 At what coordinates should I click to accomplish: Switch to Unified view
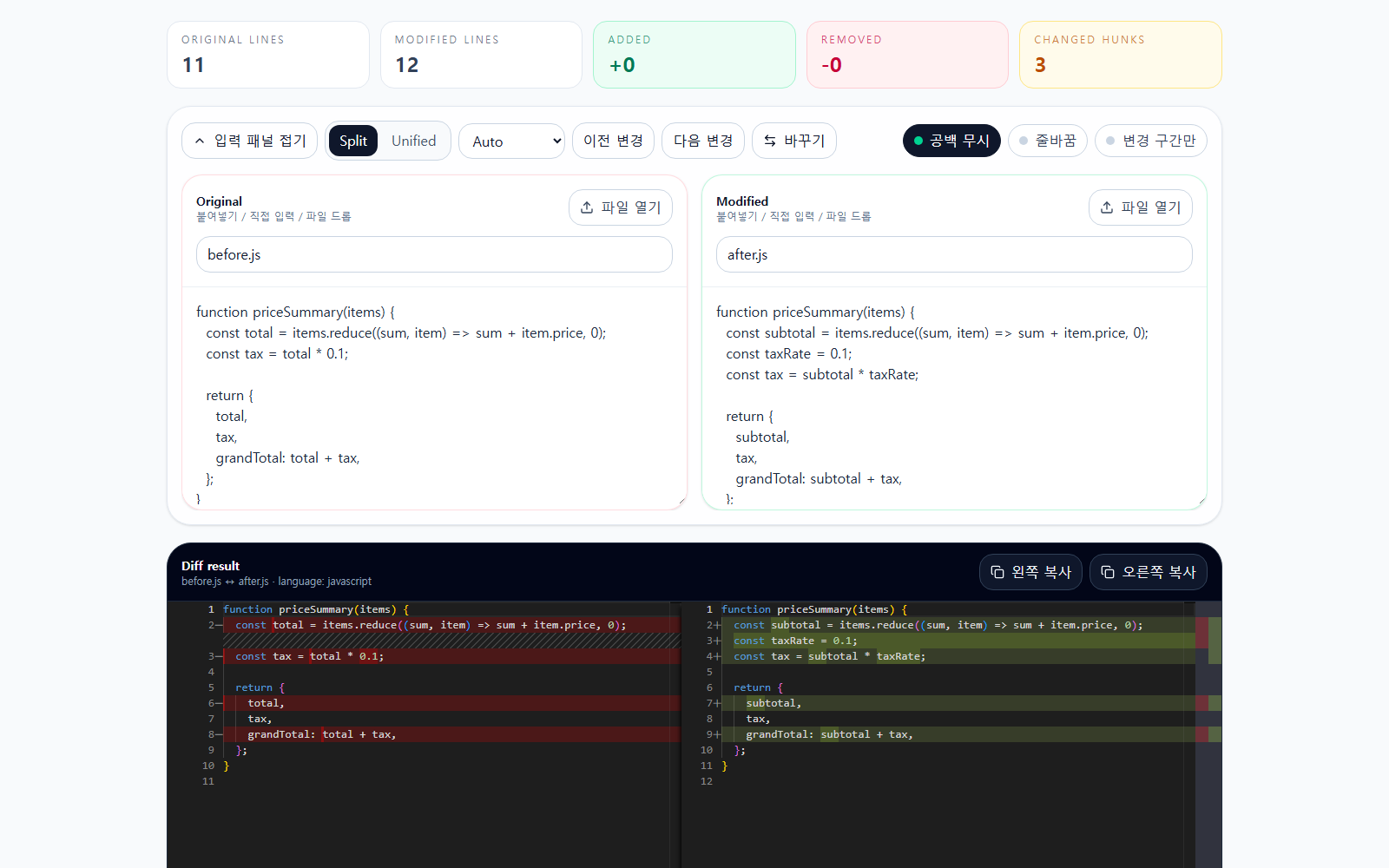coord(413,141)
